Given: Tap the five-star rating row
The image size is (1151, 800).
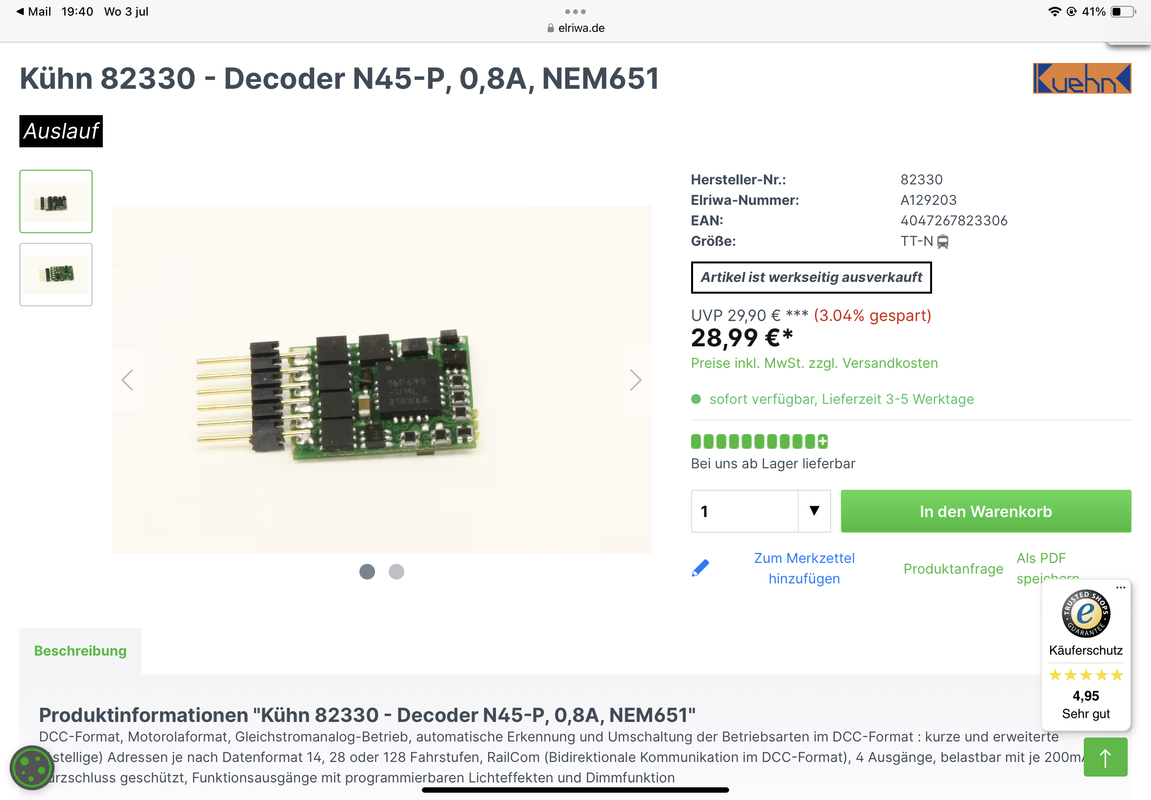Looking at the screenshot, I should click(1086, 675).
